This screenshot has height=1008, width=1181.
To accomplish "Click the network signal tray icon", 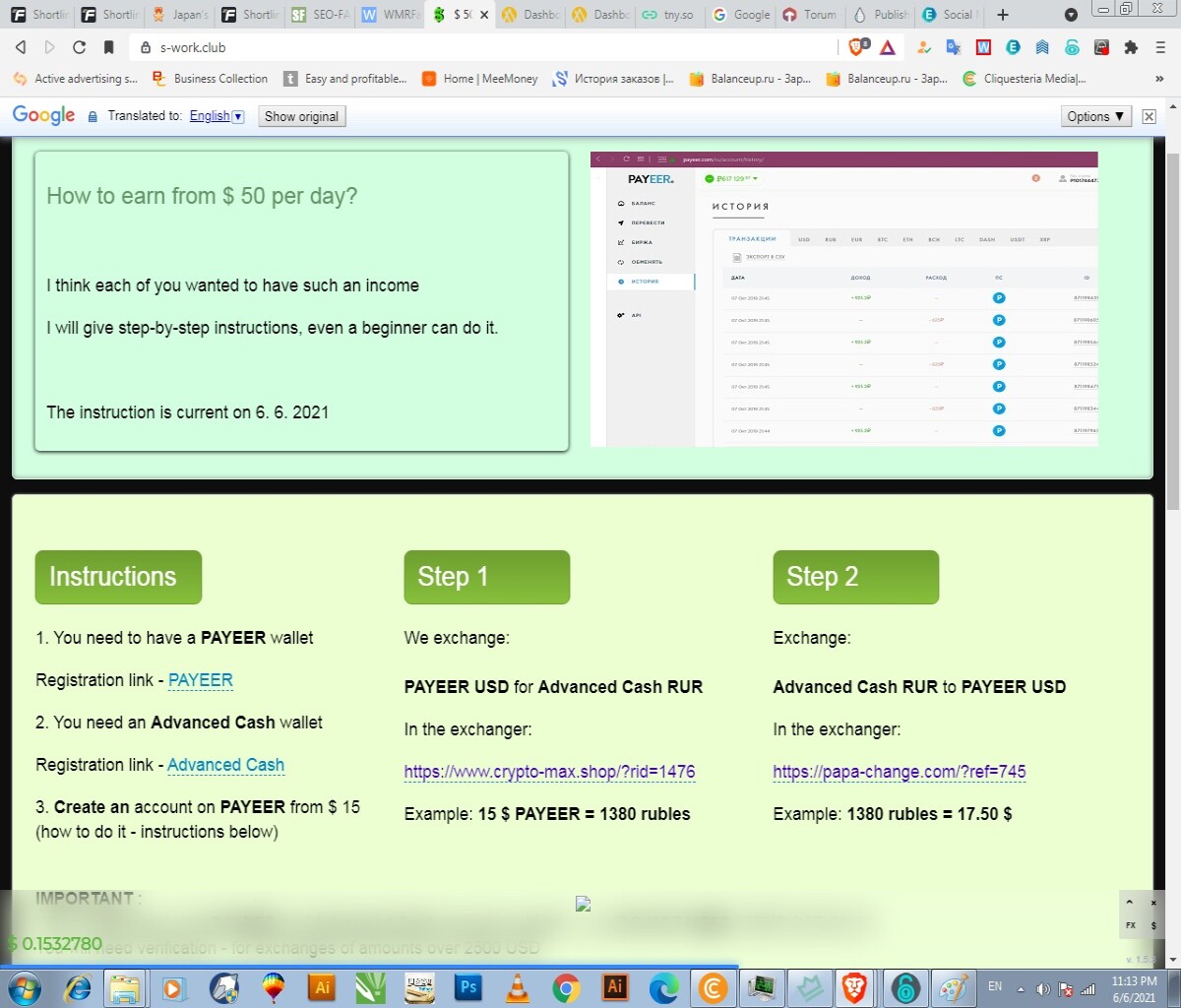I will 1088,989.
